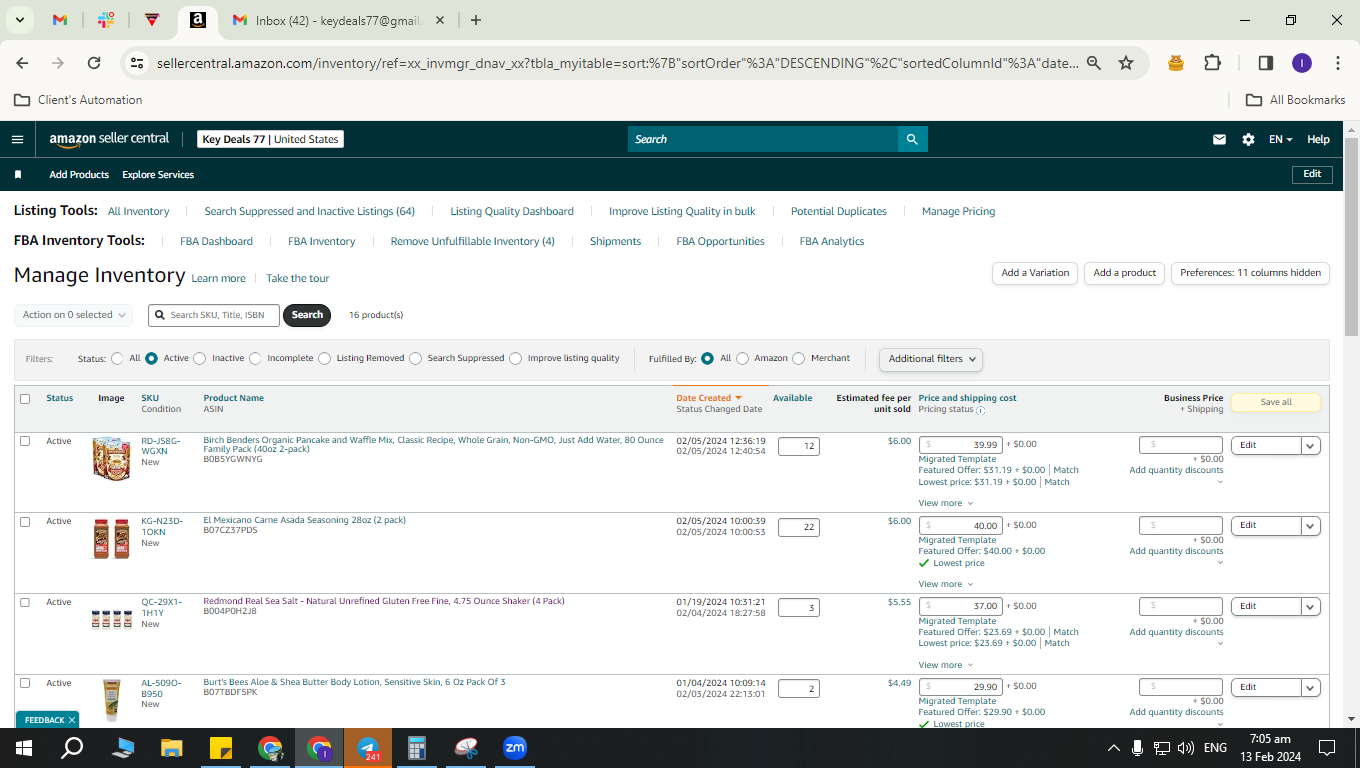Open a new browser tab with plus icon
This screenshot has height=768, width=1360.
[x=476, y=20]
